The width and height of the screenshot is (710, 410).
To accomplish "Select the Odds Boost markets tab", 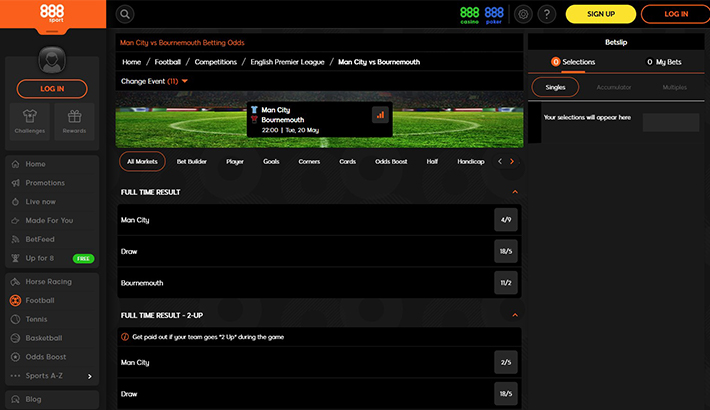I will click(391, 162).
